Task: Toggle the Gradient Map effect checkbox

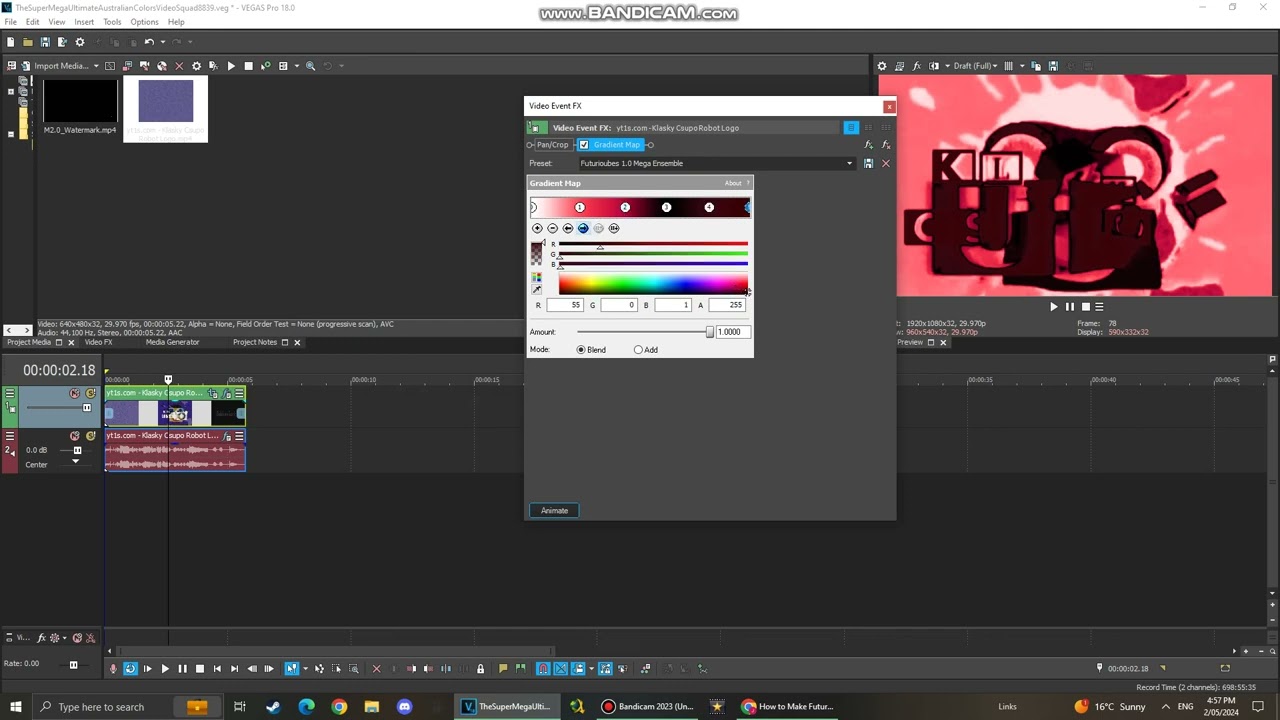Action: [584, 145]
